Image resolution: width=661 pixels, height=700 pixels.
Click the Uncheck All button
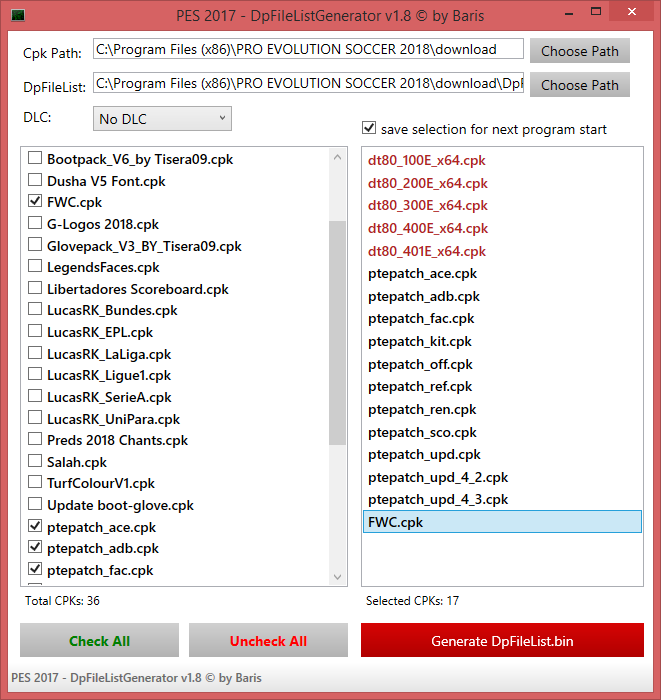coord(268,640)
